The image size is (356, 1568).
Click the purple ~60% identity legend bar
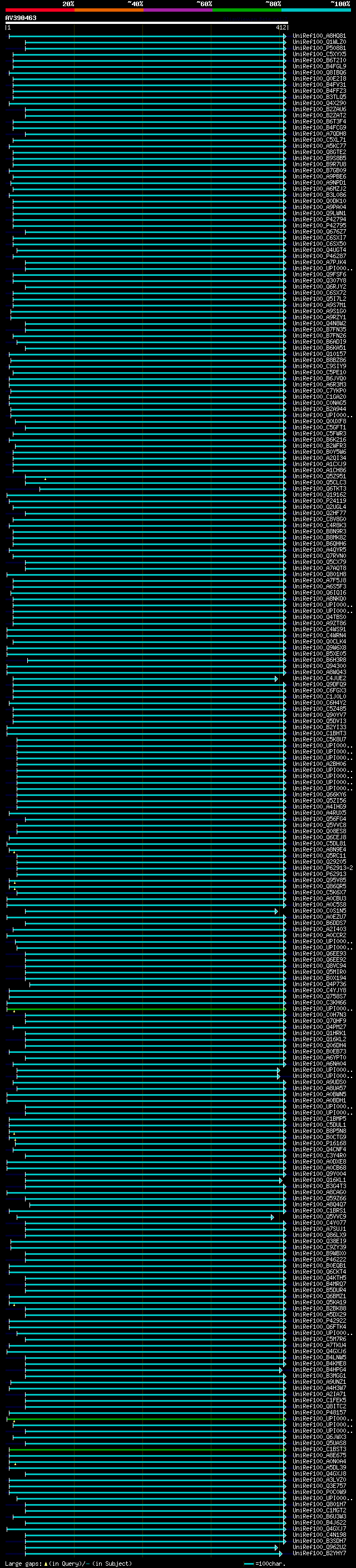pyautogui.click(x=177, y=10)
